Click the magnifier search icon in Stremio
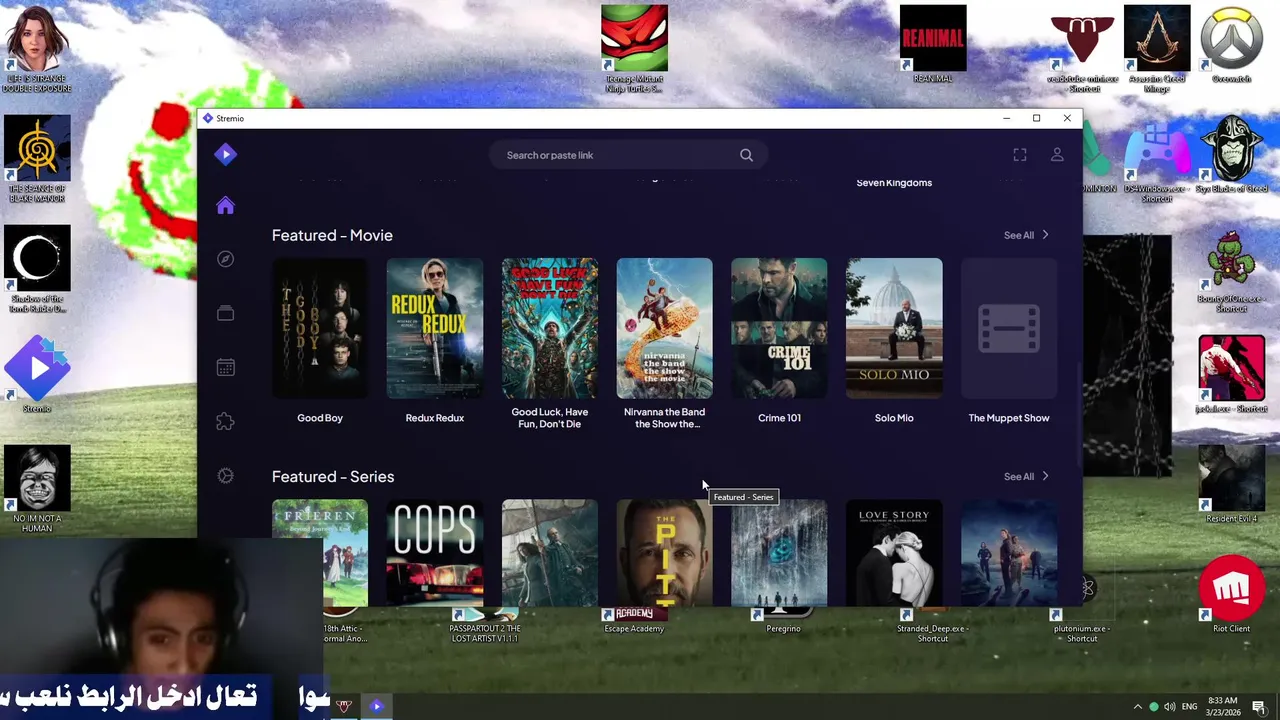Screen dimensions: 1280x720 746,155
